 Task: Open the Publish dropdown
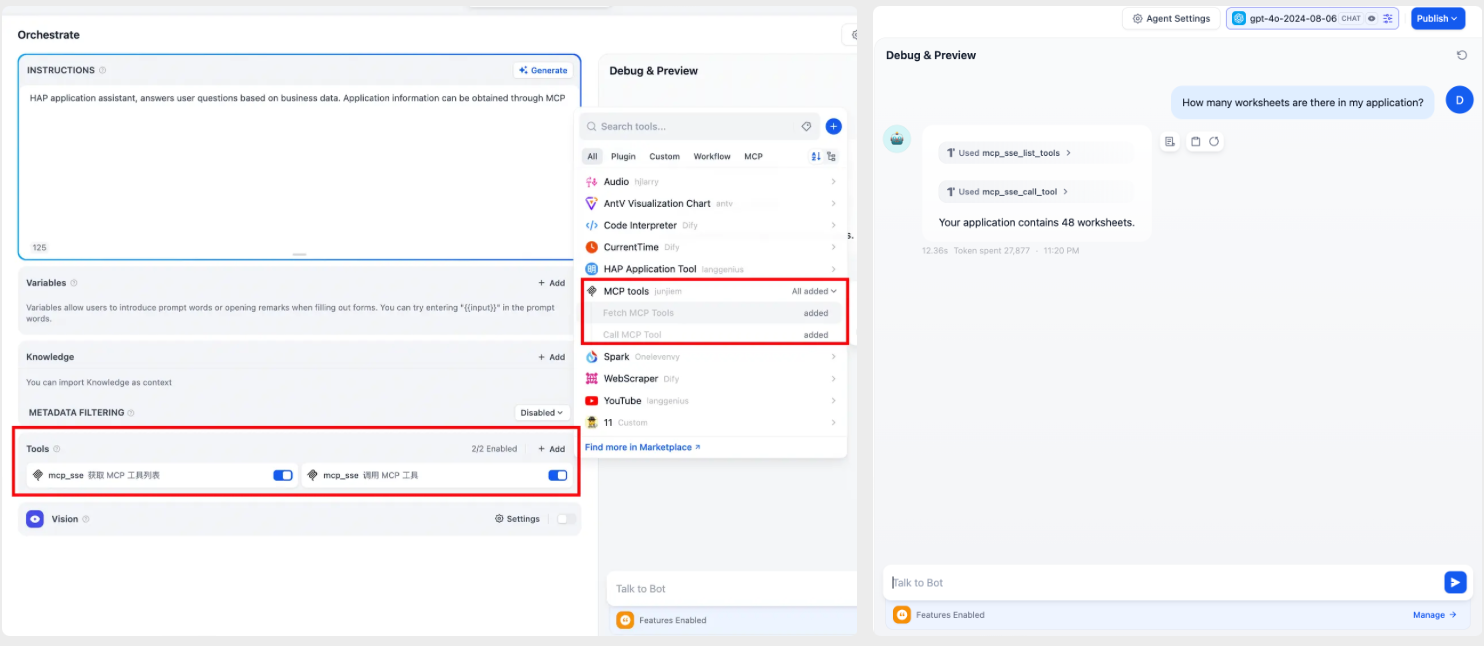(x=1437, y=19)
